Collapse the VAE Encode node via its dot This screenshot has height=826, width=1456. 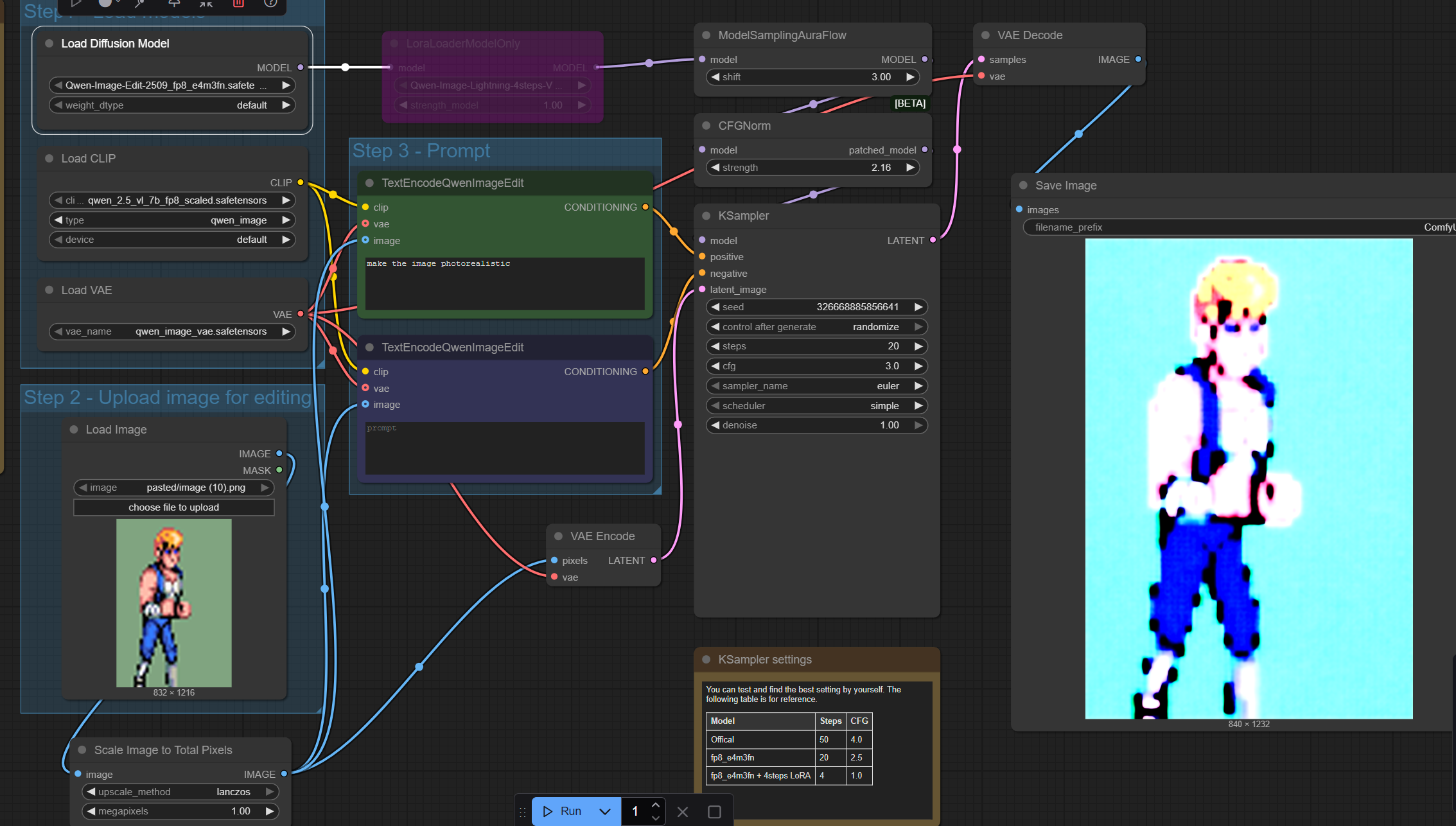558,536
